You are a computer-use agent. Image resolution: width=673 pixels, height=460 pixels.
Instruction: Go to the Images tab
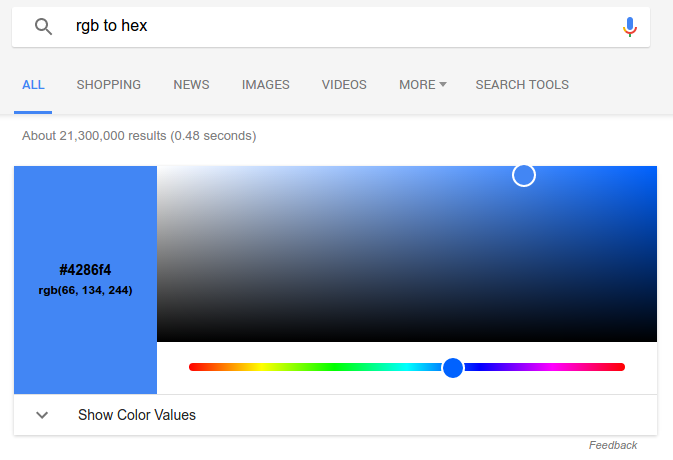point(265,85)
